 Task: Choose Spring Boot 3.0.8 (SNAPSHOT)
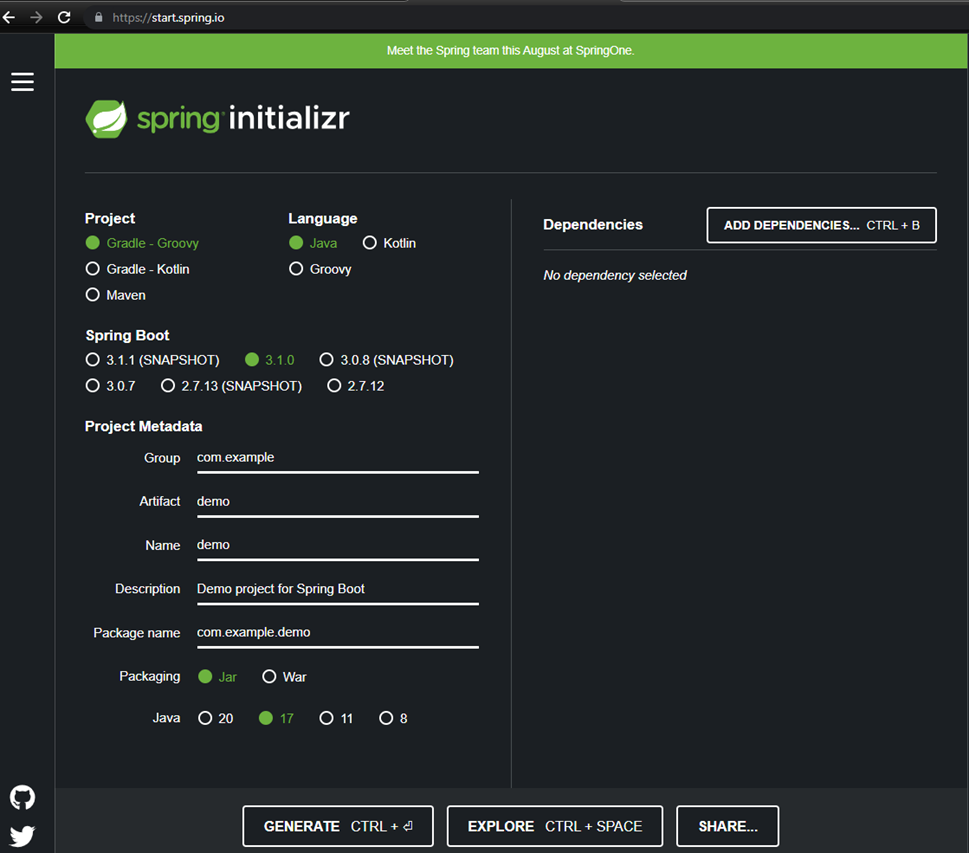(386, 360)
